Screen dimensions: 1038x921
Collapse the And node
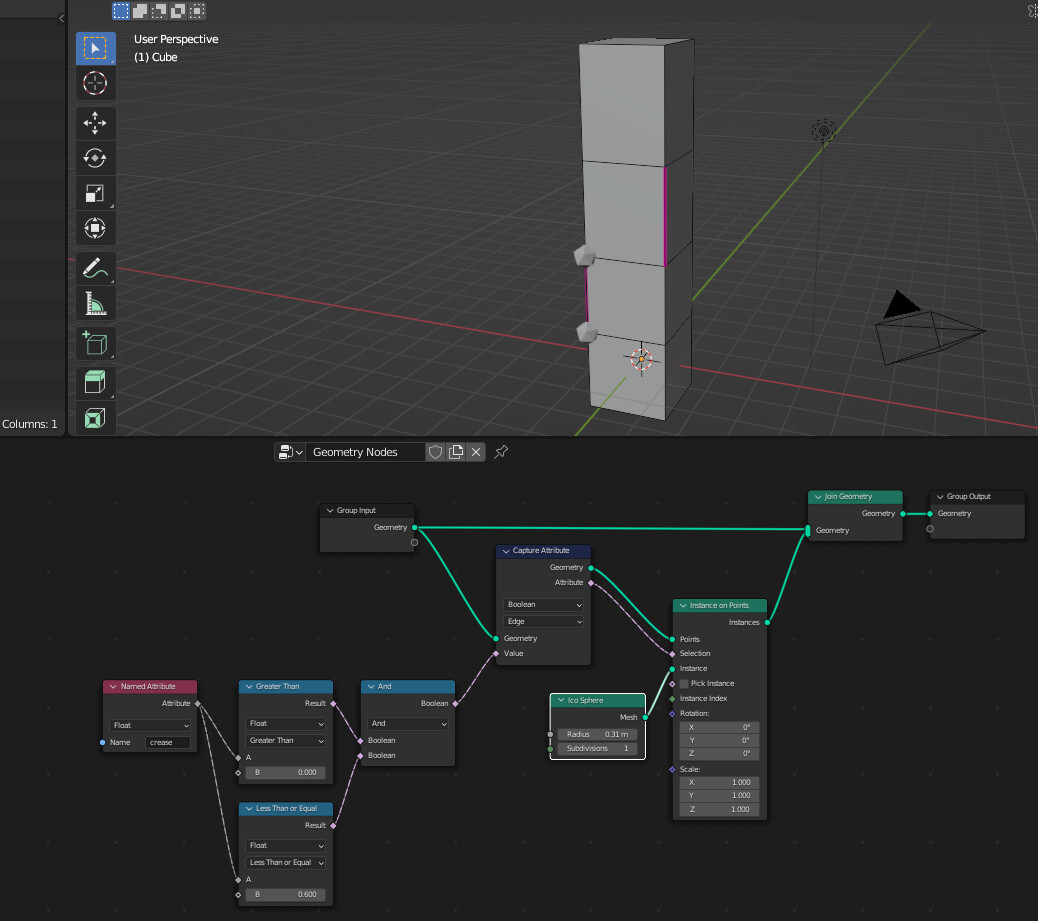click(x=371, y=687)
